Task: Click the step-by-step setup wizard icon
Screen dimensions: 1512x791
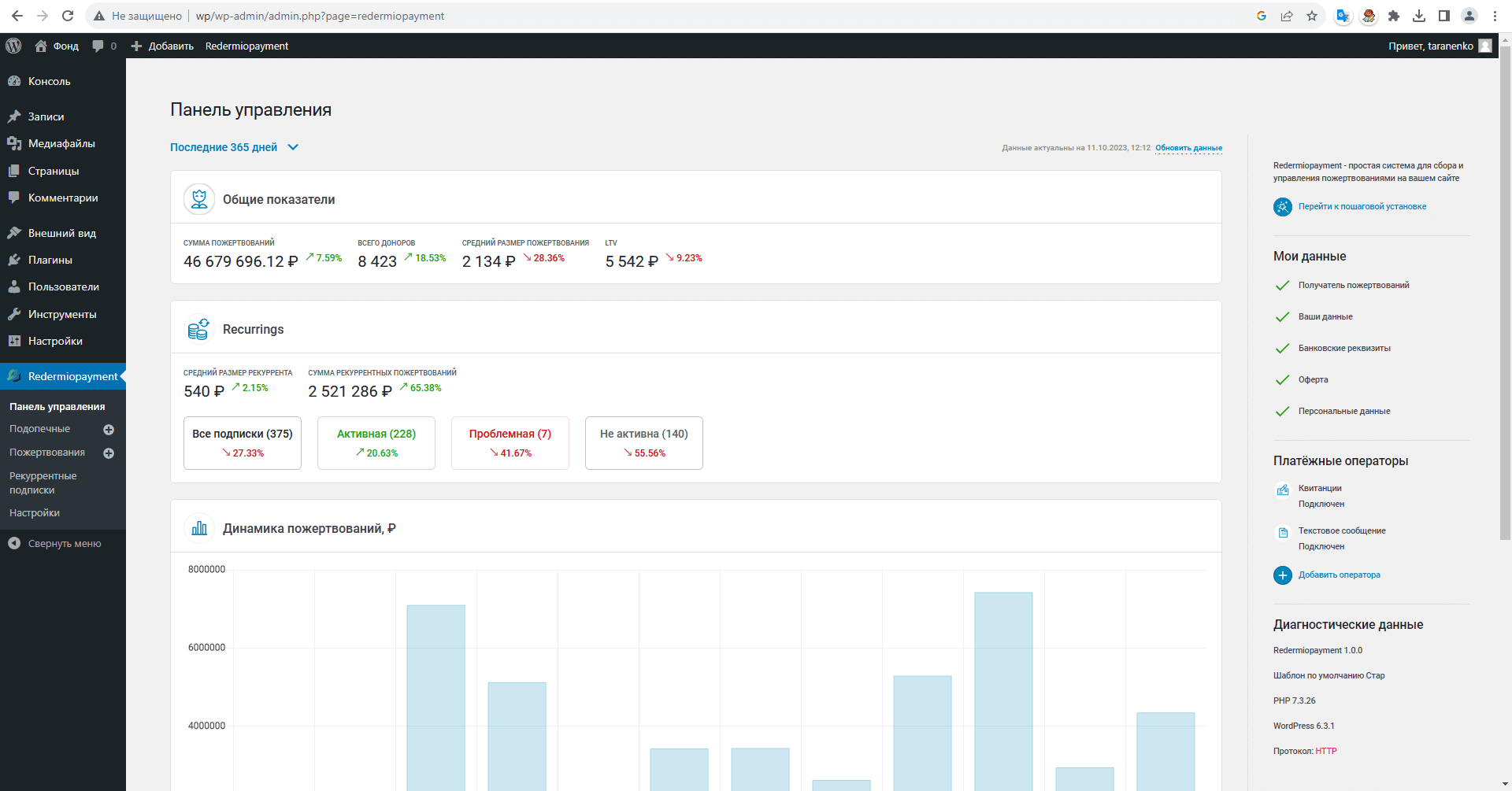Action: pos(1282,207)
